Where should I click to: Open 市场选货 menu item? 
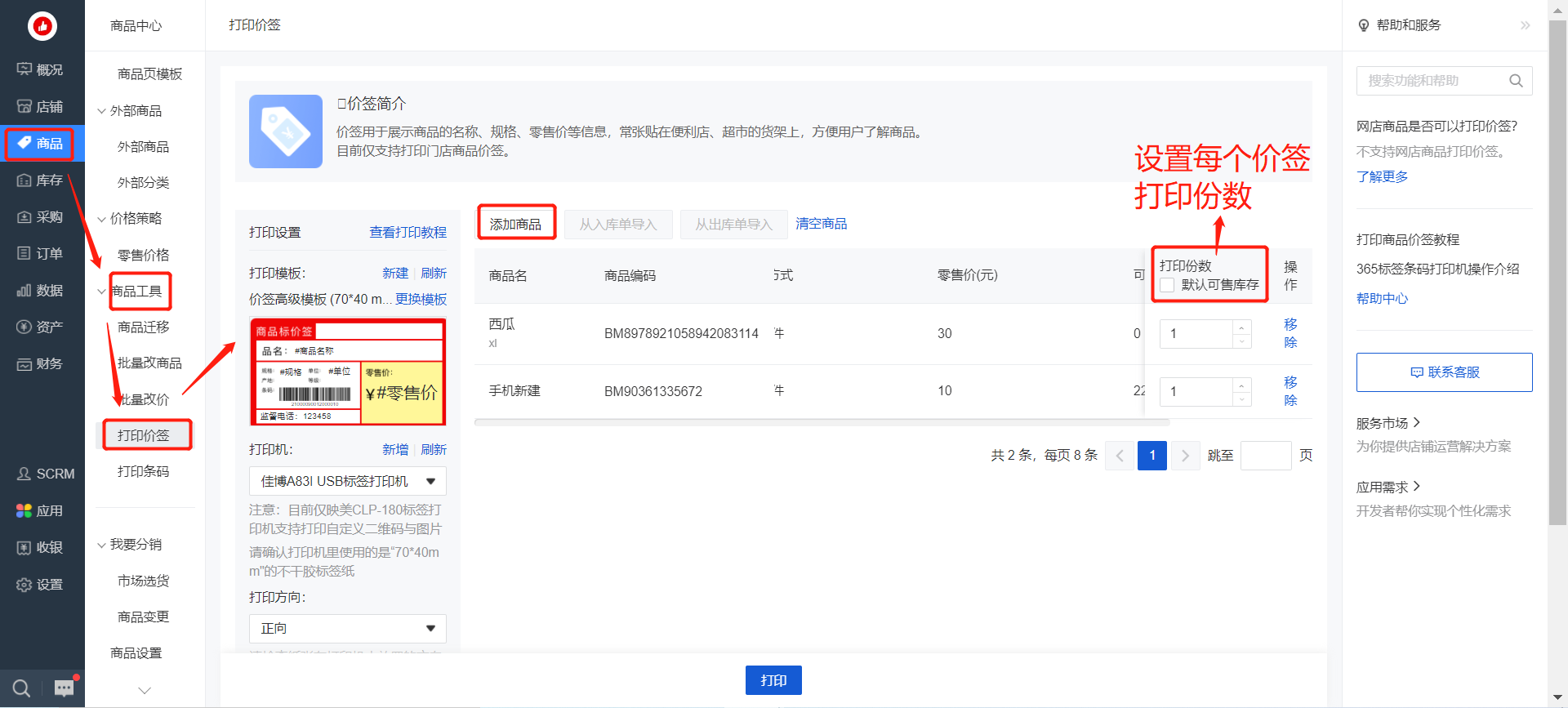[x=144, y=581]
